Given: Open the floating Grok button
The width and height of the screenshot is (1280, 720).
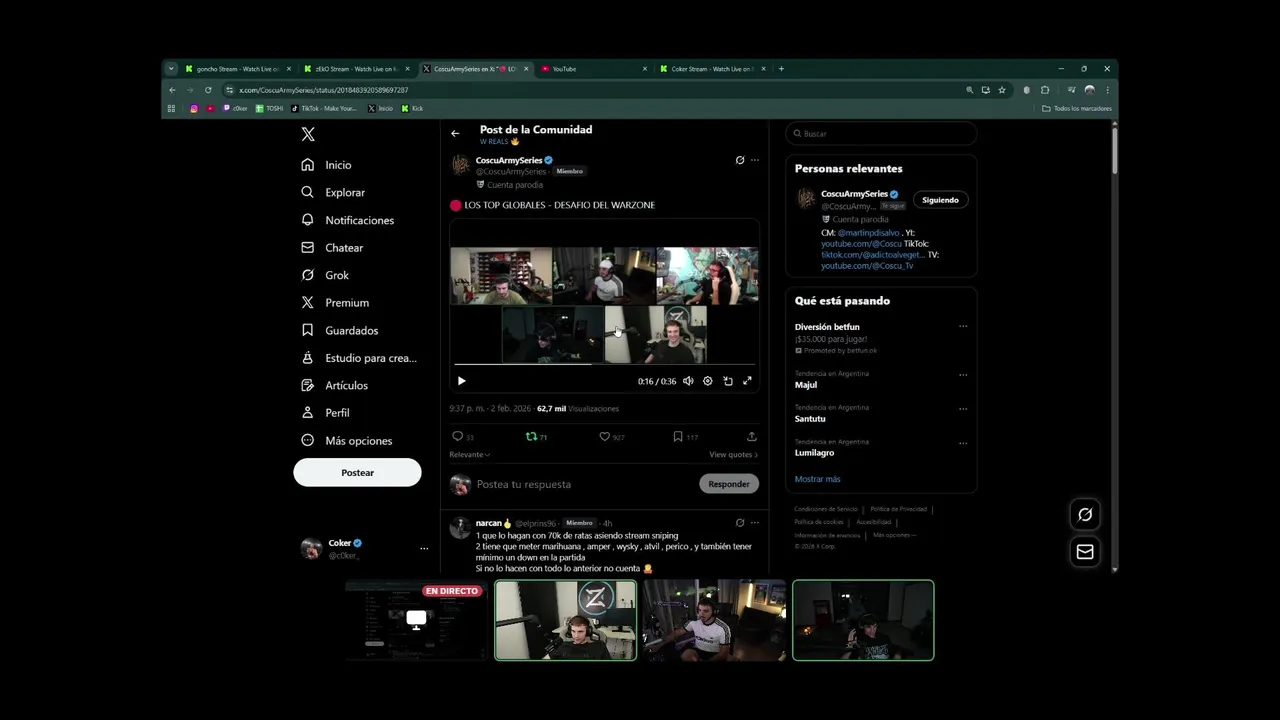Looking at the screenshot, I should click(x=1085, y=514).
